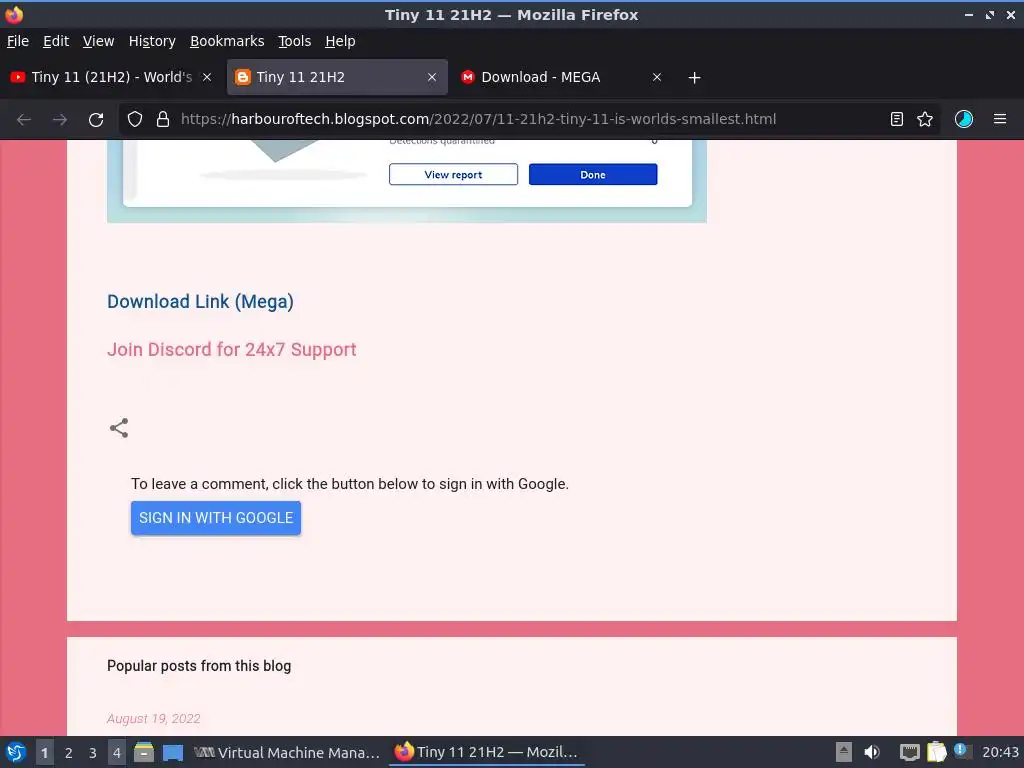Close the Tiny 11 21H2 Blogger tab
This screenshot has height=768, width=1024.
point(432,77)
